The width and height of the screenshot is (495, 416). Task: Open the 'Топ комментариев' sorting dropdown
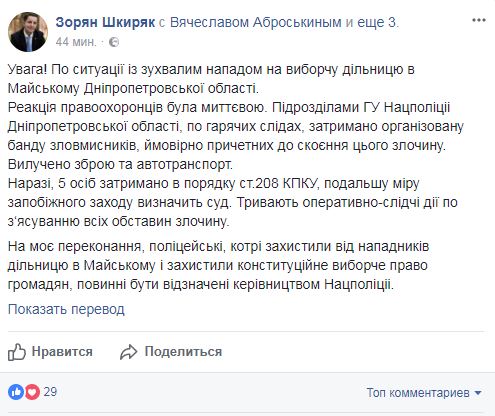[424, 393]
